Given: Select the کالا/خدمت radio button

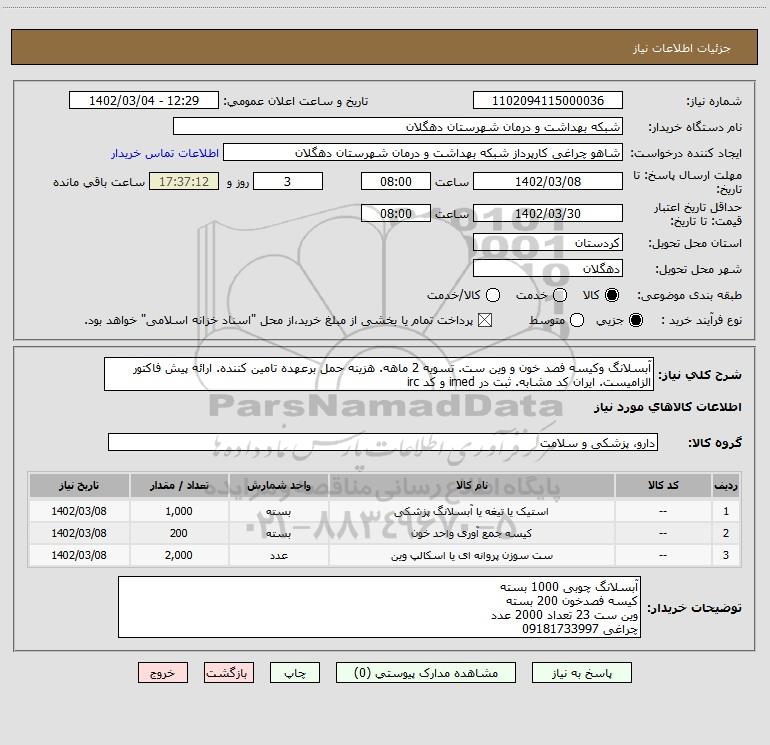Looking at the screenshot, I should pyautogui.click(x=493, y=295).
